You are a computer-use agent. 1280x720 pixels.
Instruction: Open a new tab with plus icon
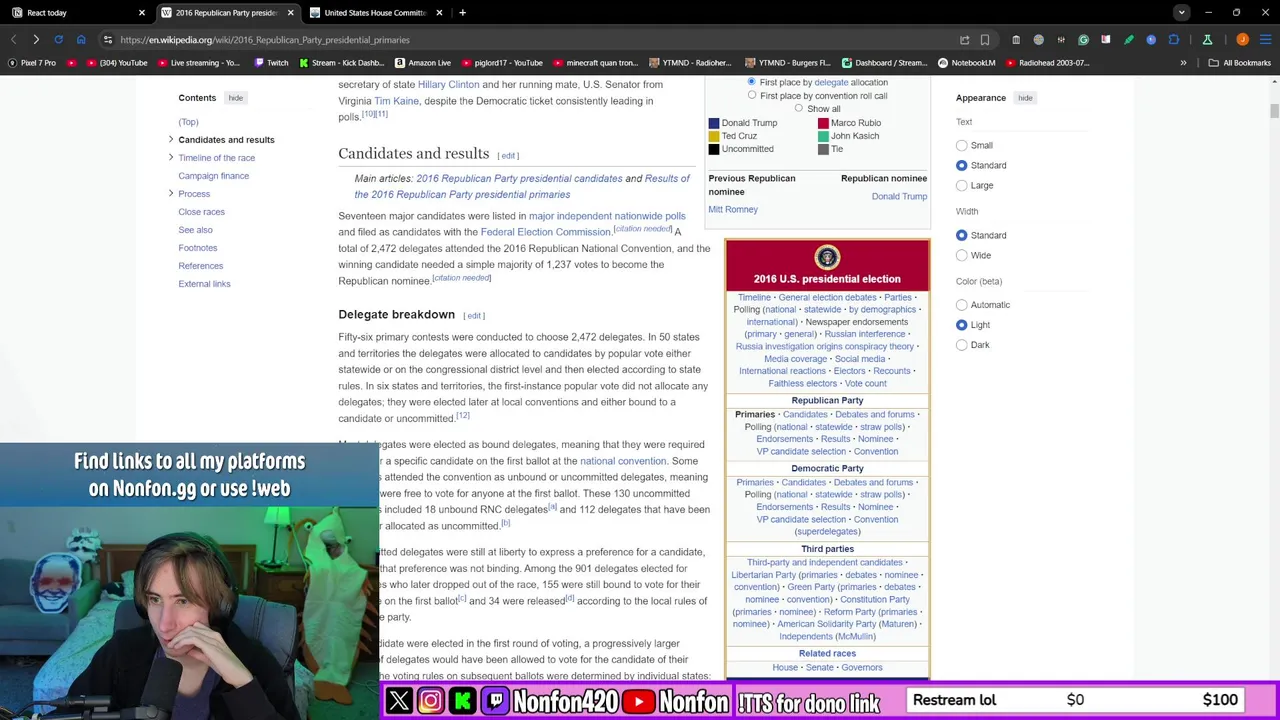(462, 13)
